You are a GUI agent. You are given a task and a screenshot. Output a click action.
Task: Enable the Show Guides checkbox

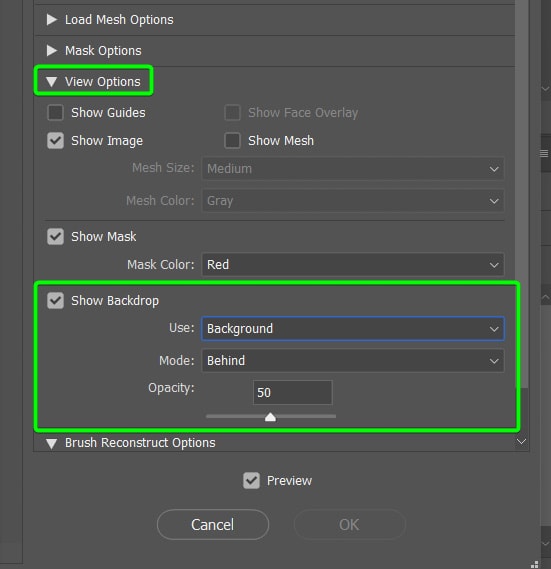click(56, 112)
